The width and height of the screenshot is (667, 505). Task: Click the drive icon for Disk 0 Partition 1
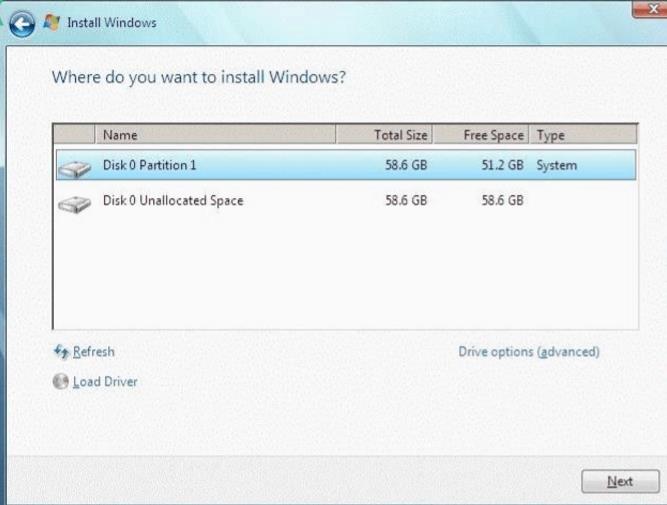pyautogui.click(x=74, y=169)
